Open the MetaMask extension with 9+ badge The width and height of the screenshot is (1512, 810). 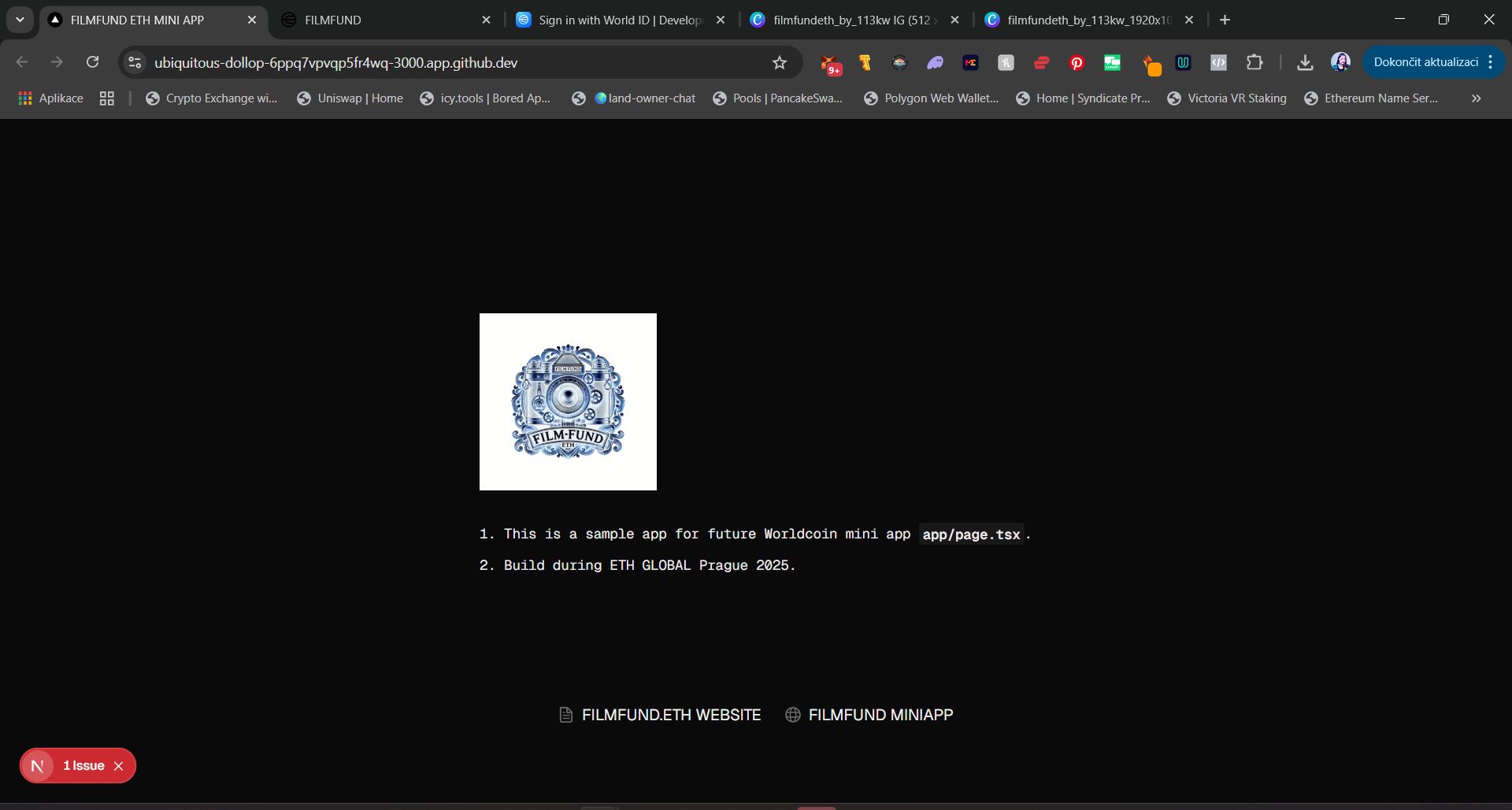830,63
